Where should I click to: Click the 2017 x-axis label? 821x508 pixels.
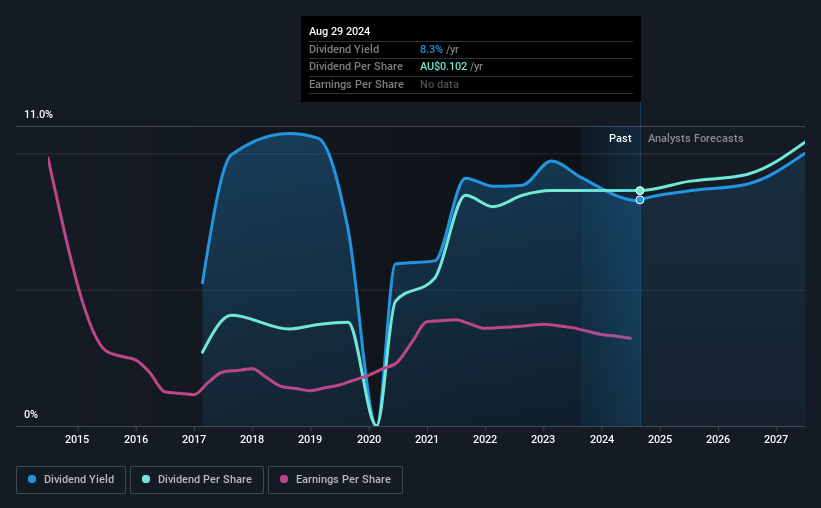pyautogui.click(x=194, y=439)
